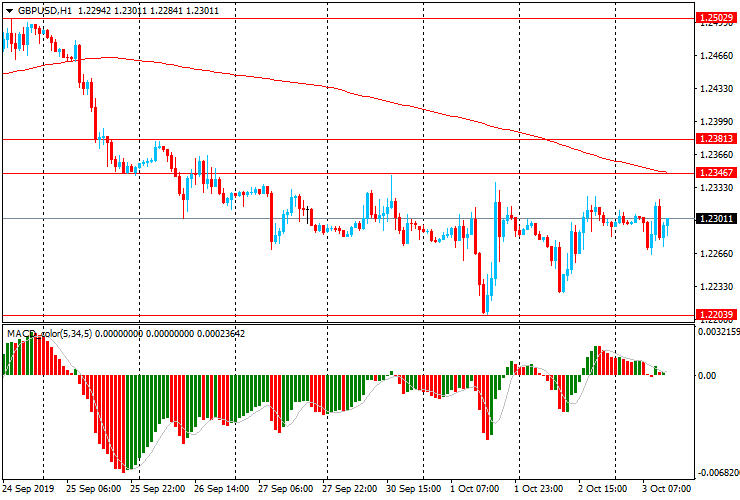Click the 1.24660 price scale value

[717, 56]
